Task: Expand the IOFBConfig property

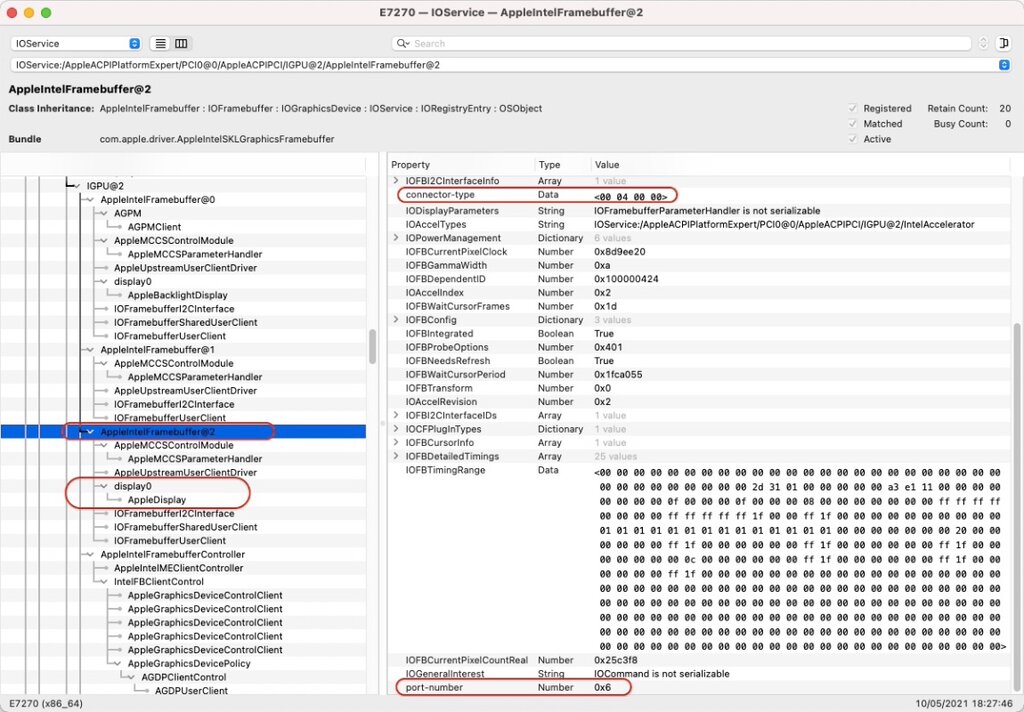Action: 395,320
